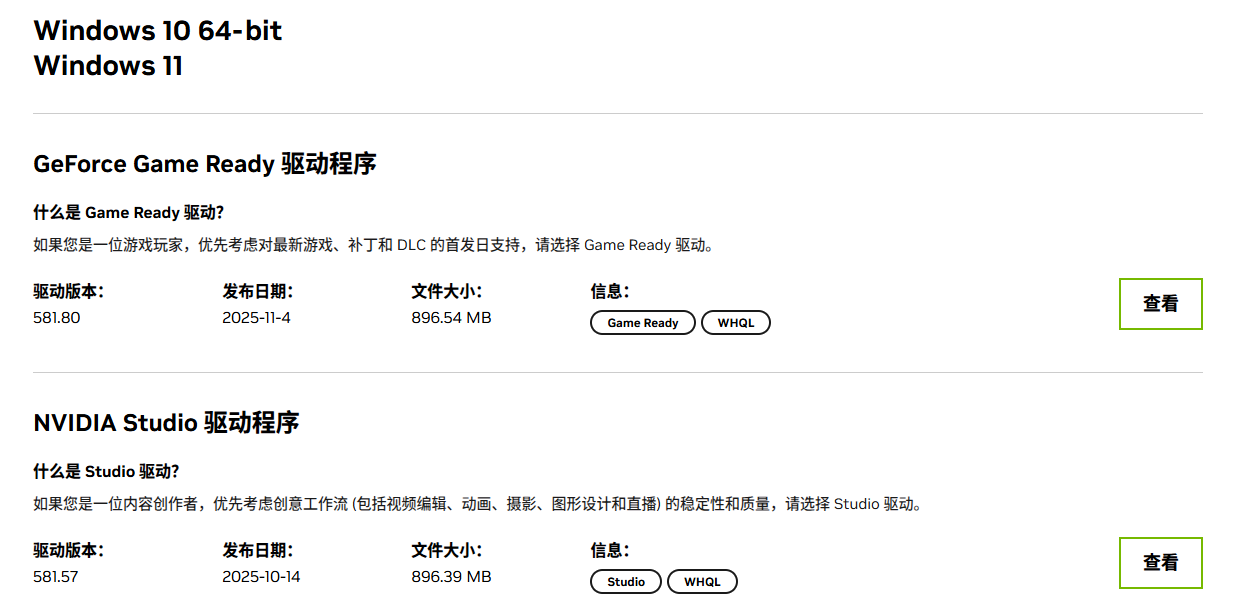
Task: Click the WHQL badge under Studio driver
Action: tap(702, 581)
